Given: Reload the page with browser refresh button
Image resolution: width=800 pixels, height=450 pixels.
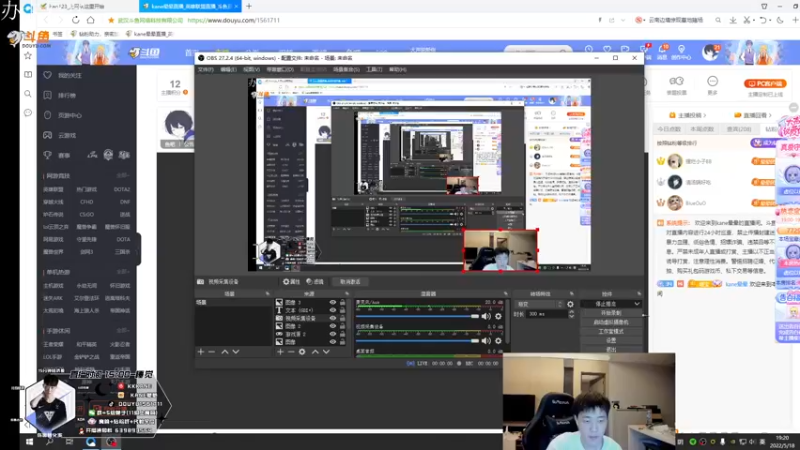Looking at the screenshot, I should 76,20.
